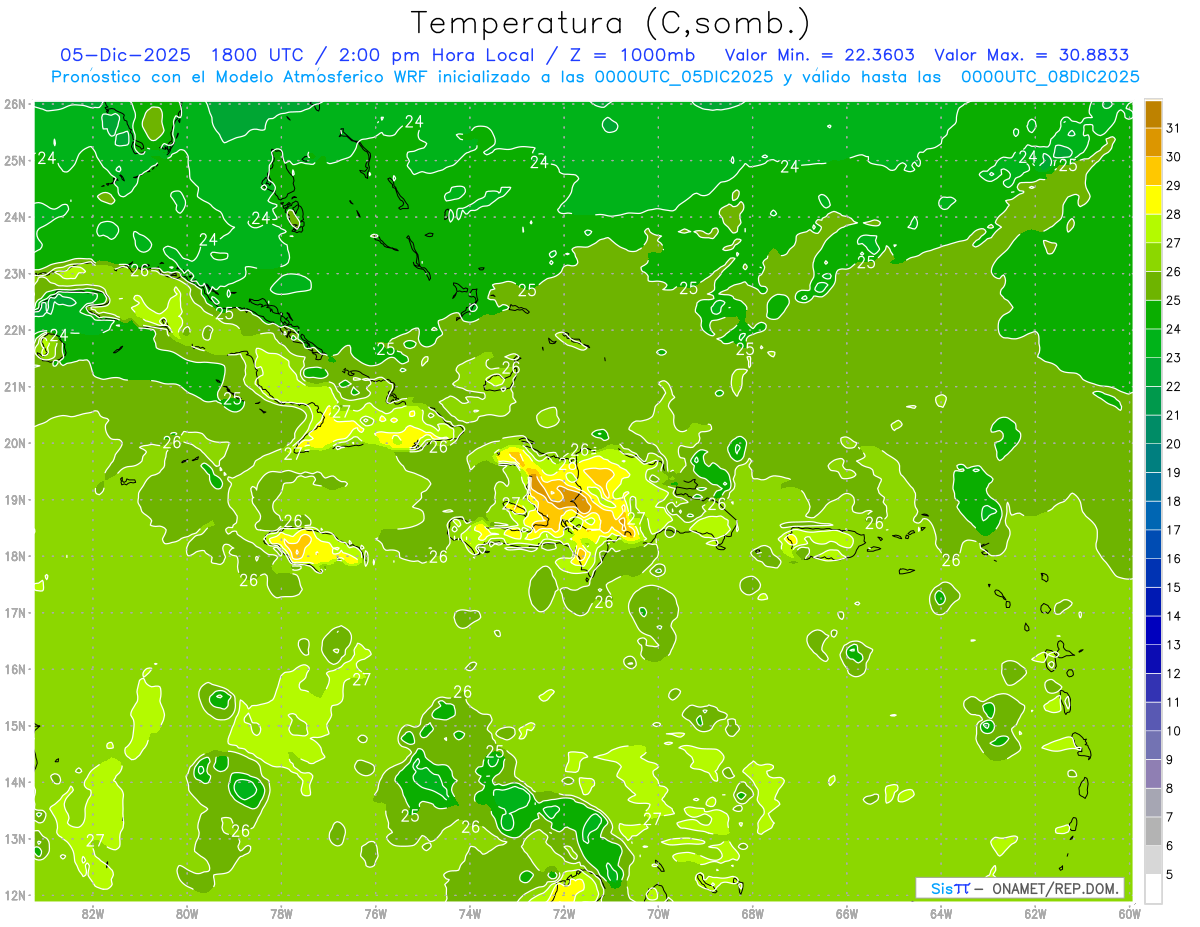The width and height of the screenshot is (1200, 927).
Task: Click the legend swatch between 30 and 31
Action: (1153, 143)
